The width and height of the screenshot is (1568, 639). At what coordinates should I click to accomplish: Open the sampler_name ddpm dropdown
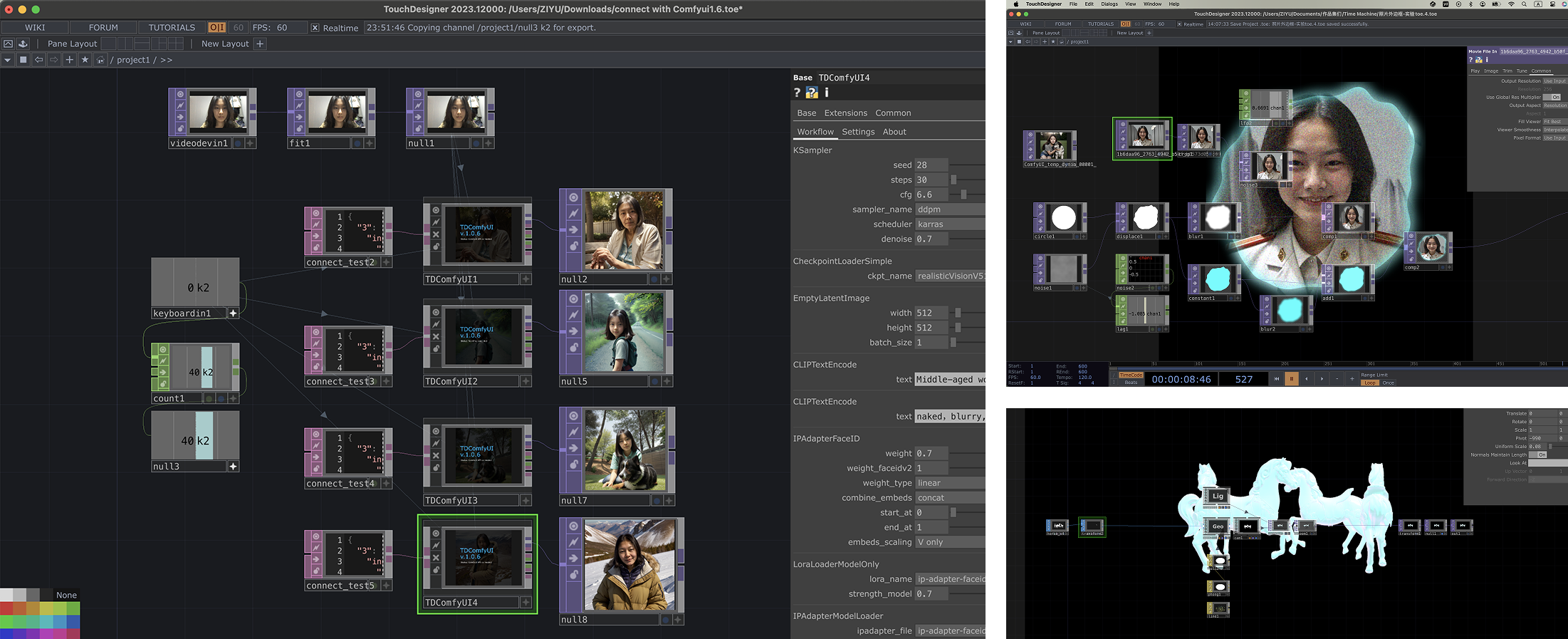click(950, 209)
